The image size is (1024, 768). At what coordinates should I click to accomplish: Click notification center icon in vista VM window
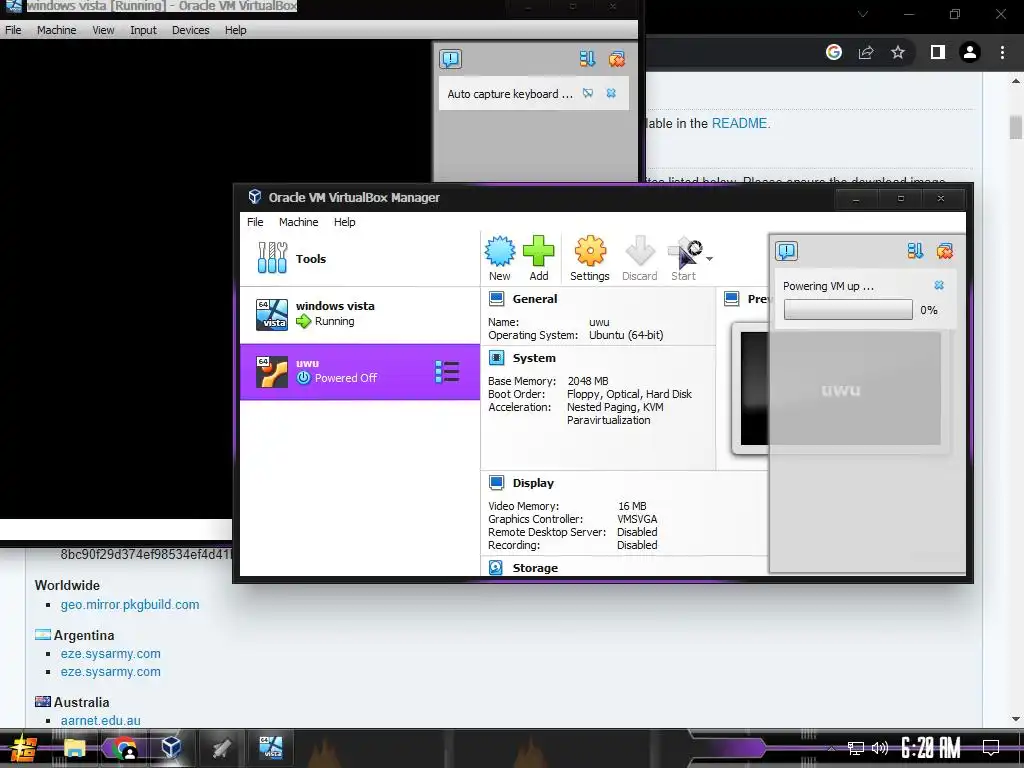click(450, 59)
